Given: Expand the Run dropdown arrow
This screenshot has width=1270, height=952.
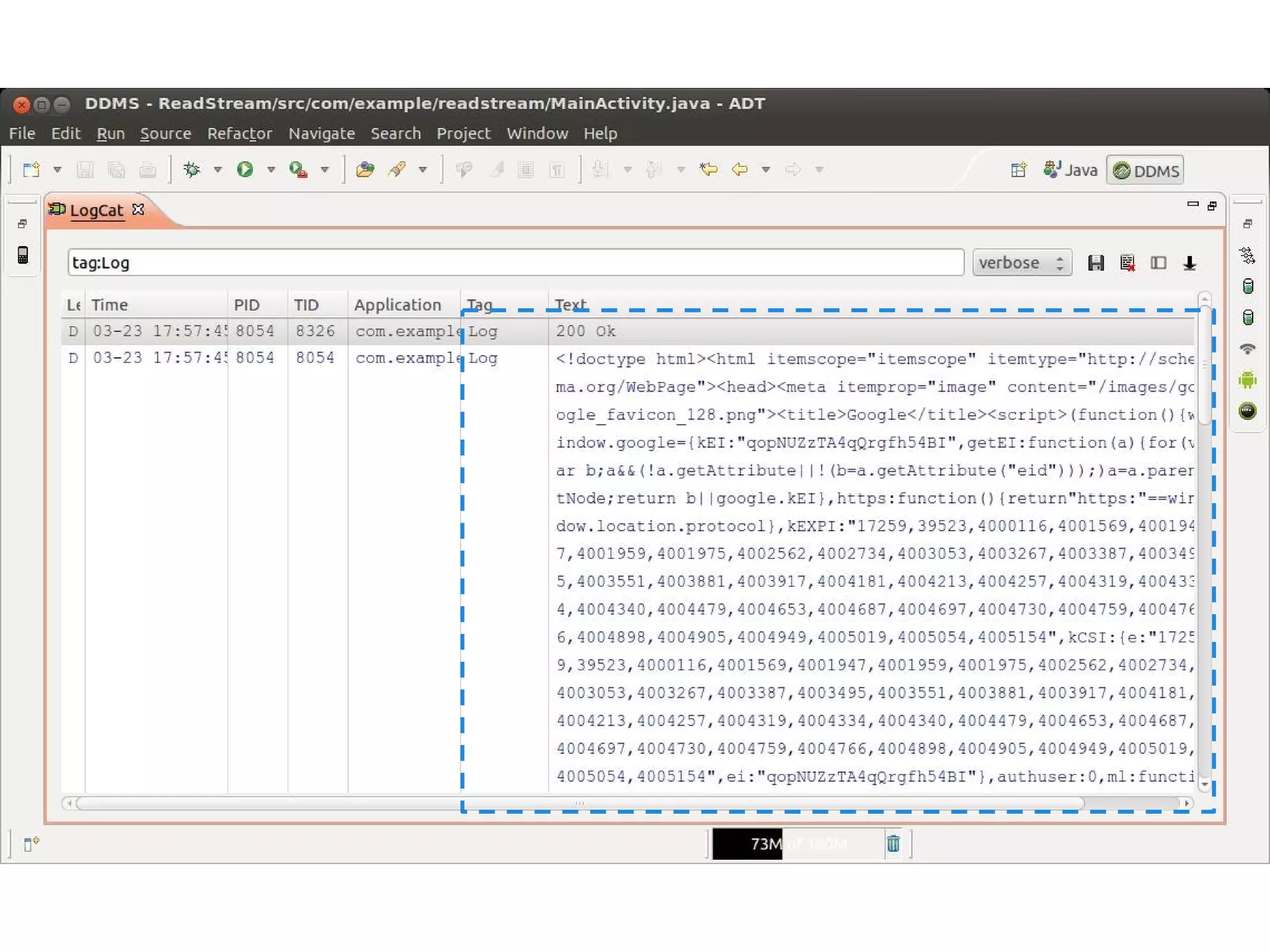Looking at the screenshot, I should 271,169.
